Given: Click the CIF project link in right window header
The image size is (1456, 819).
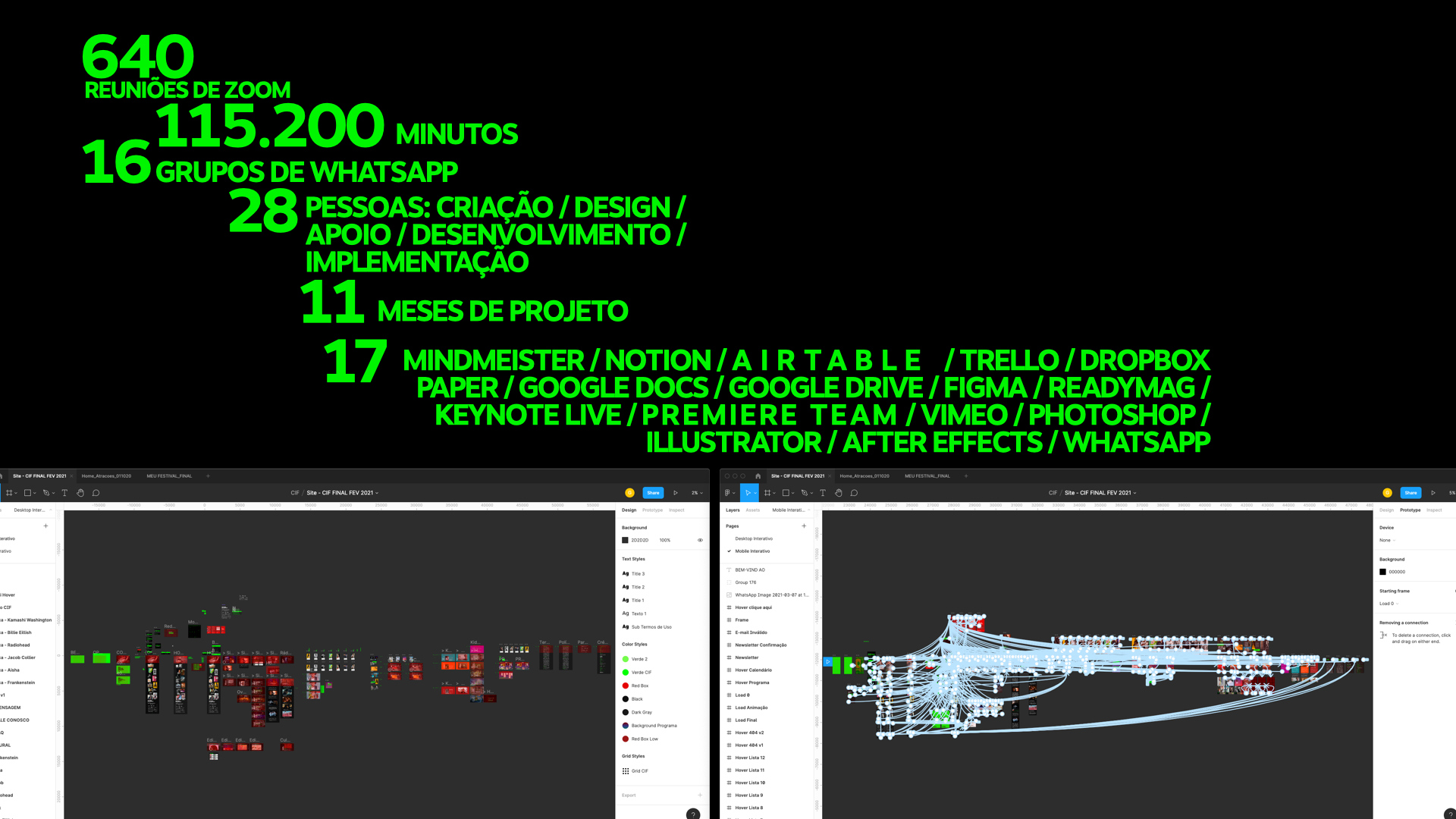Looking at the screenshot, I should pos(1053,493).
